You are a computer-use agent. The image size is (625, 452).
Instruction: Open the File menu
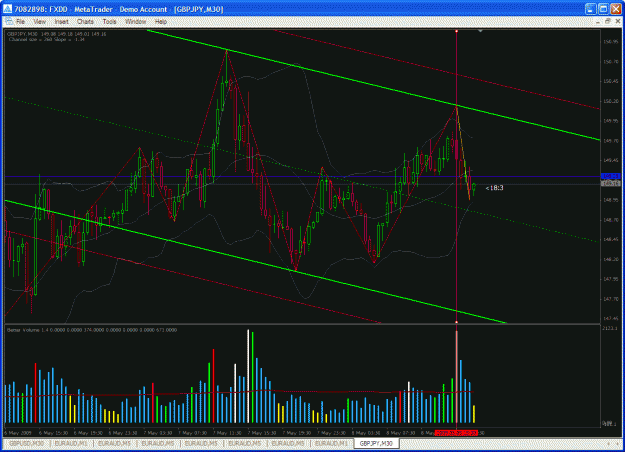[20, 22]
